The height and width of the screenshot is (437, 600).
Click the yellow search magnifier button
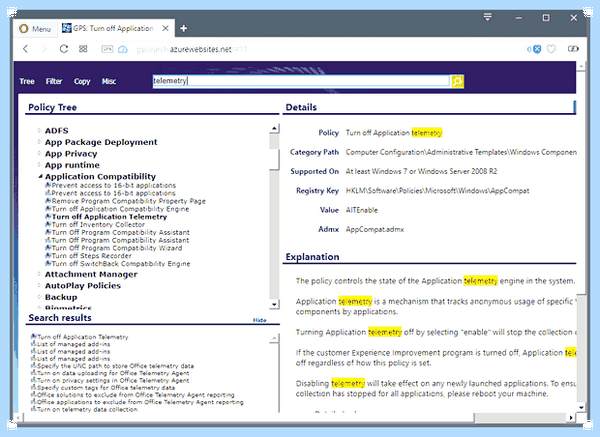[x=457, y=81]
